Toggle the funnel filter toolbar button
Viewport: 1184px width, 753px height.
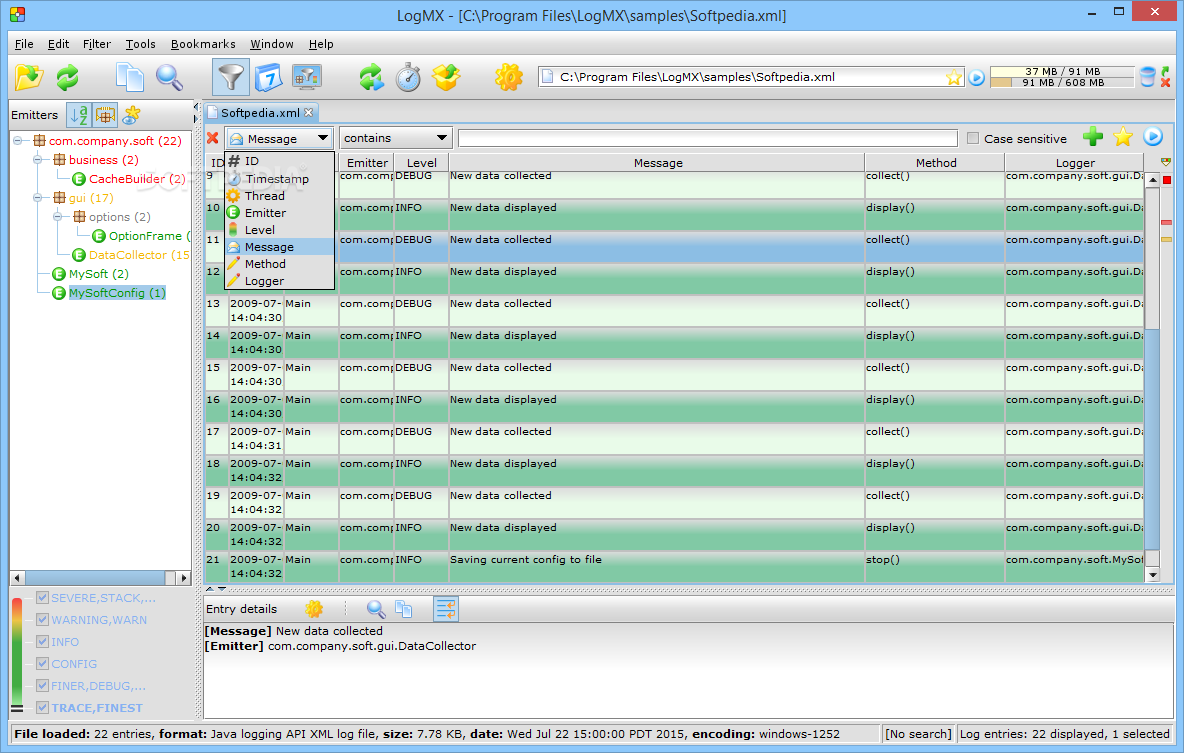(x=230, y=77)
